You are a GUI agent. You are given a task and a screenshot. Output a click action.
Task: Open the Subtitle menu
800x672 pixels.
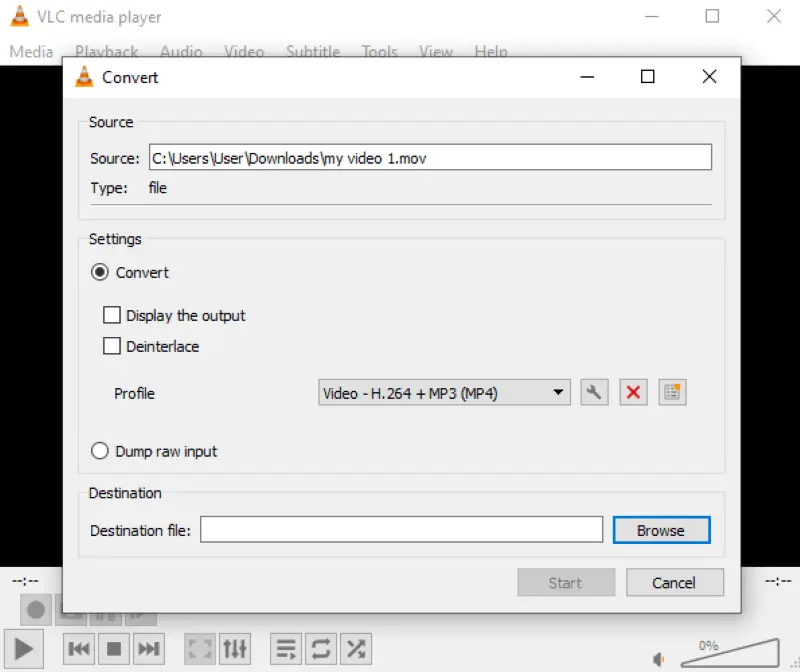point(313,51)
